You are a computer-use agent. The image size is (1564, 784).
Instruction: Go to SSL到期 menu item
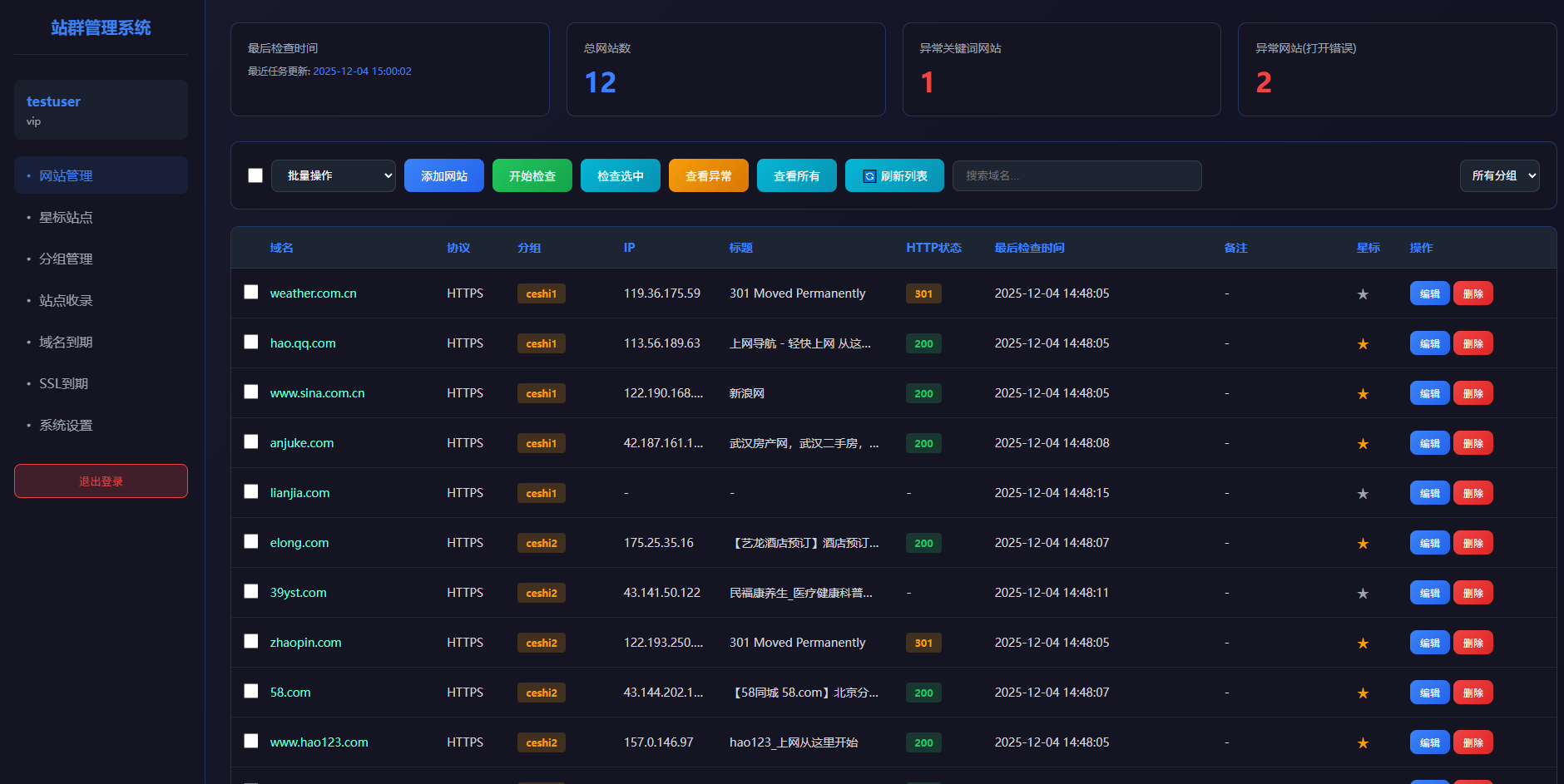click(63, 383)
